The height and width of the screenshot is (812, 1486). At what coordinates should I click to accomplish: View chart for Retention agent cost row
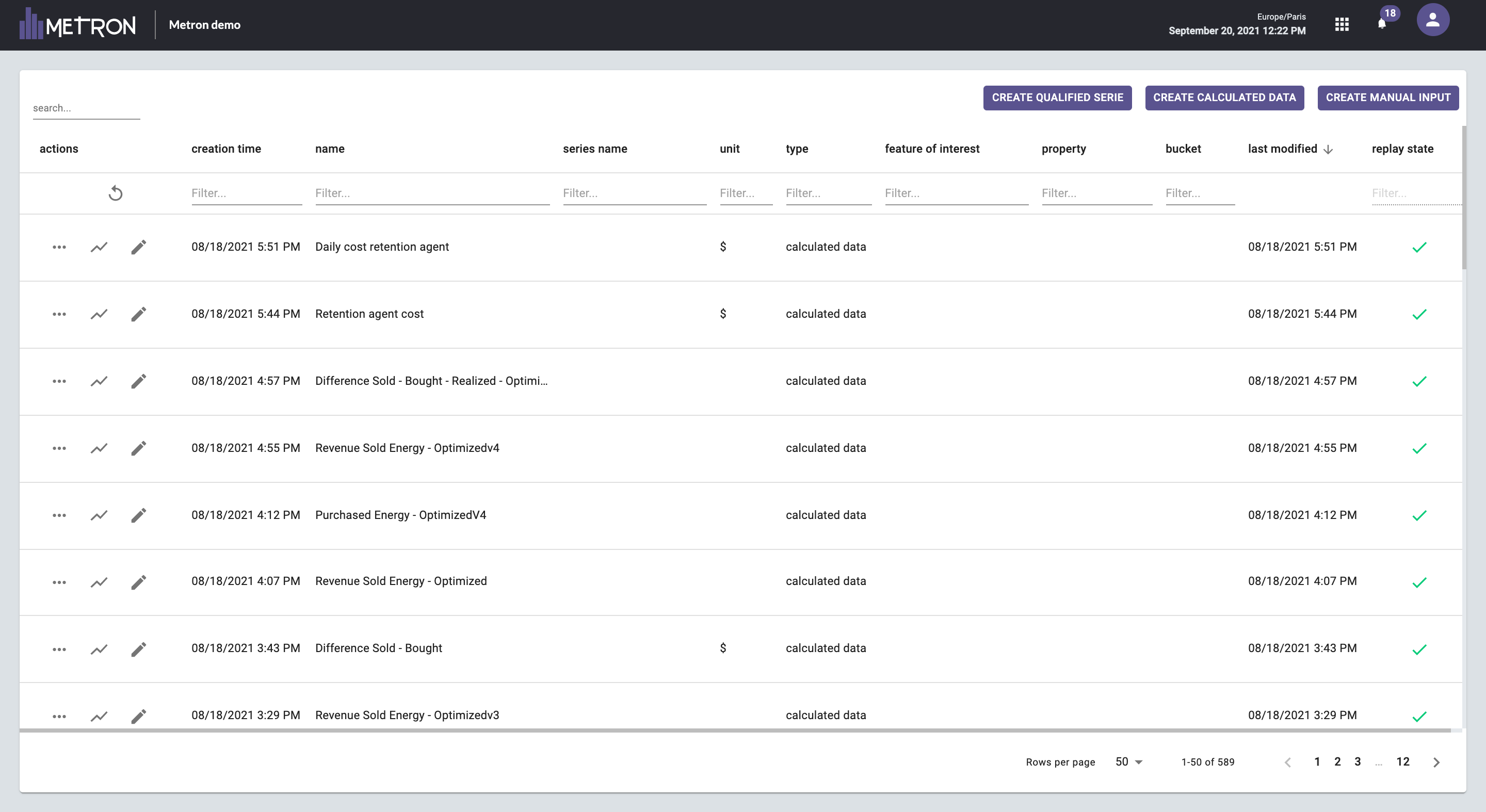[x=99, y=314]
